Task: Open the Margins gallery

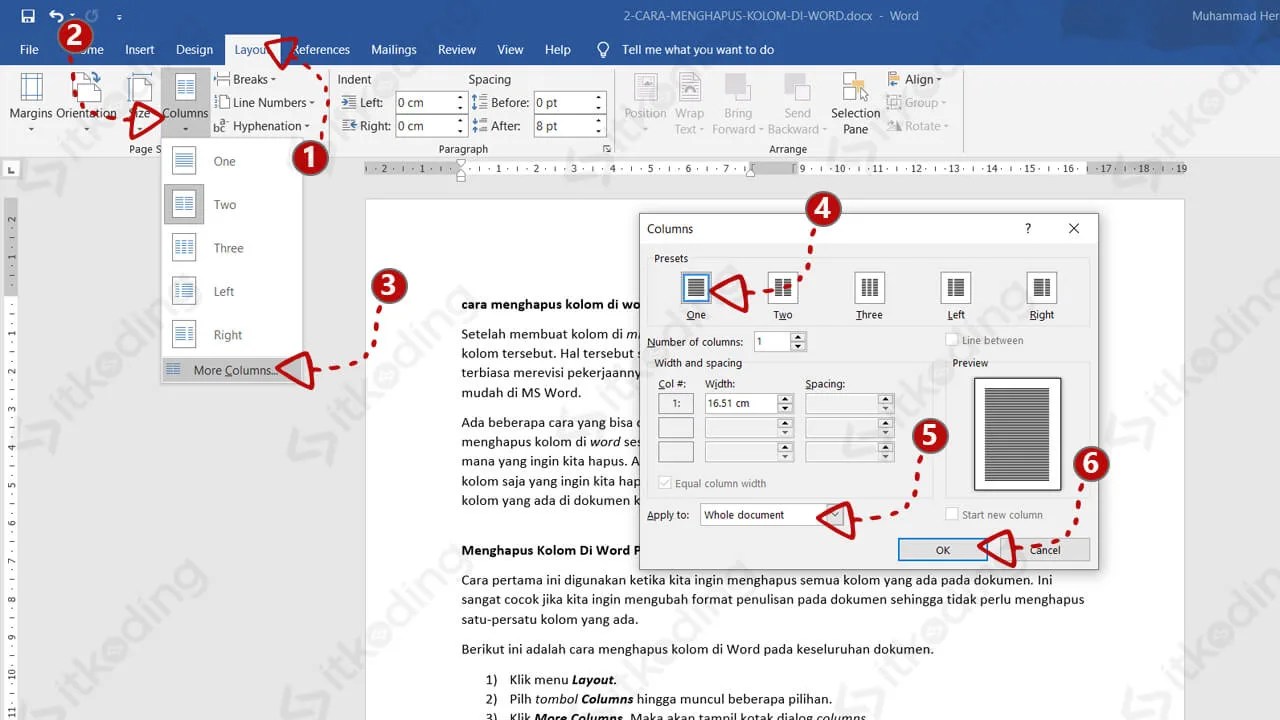Action: pos(31,100)
